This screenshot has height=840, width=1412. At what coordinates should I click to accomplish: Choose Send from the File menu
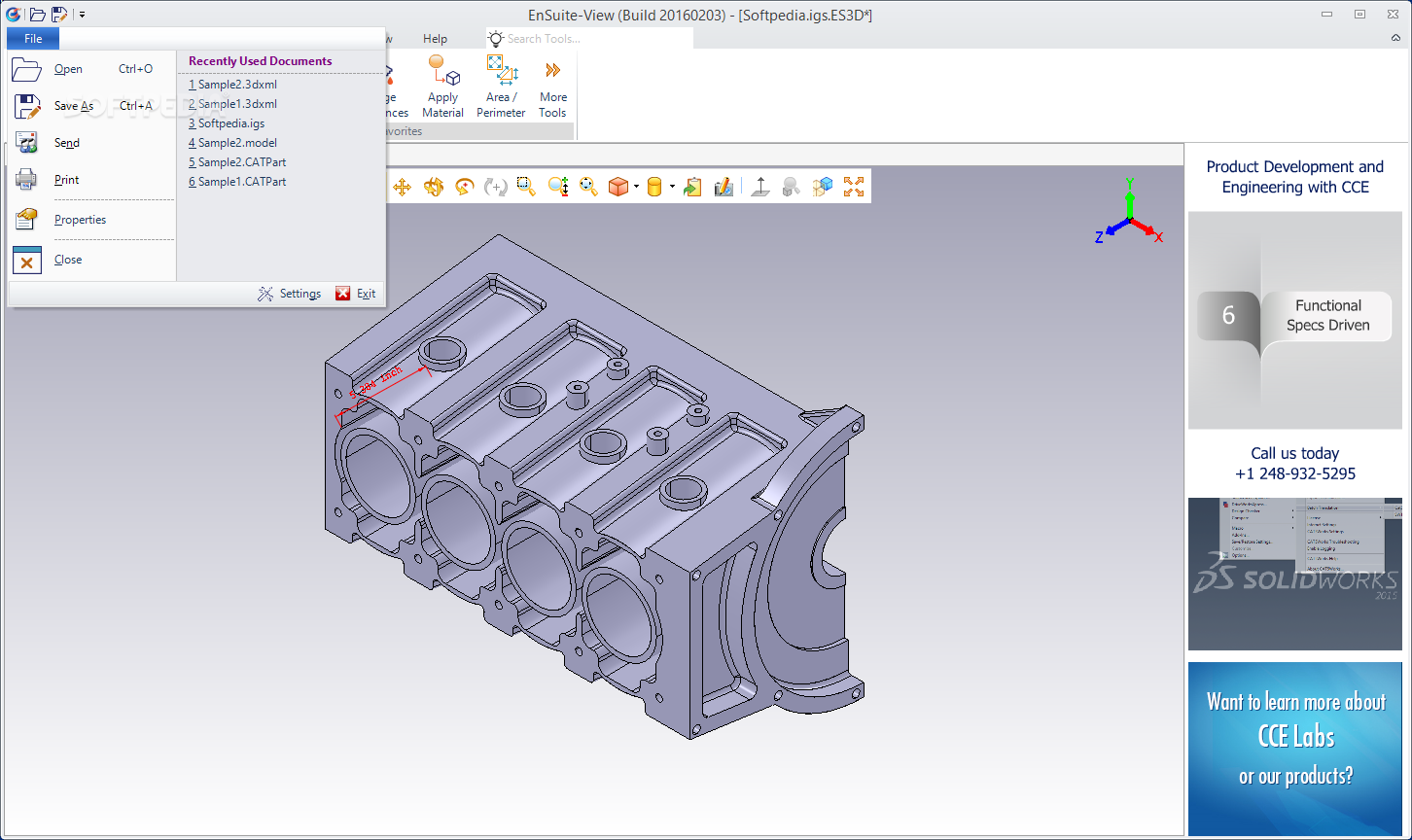pos(92,143)
